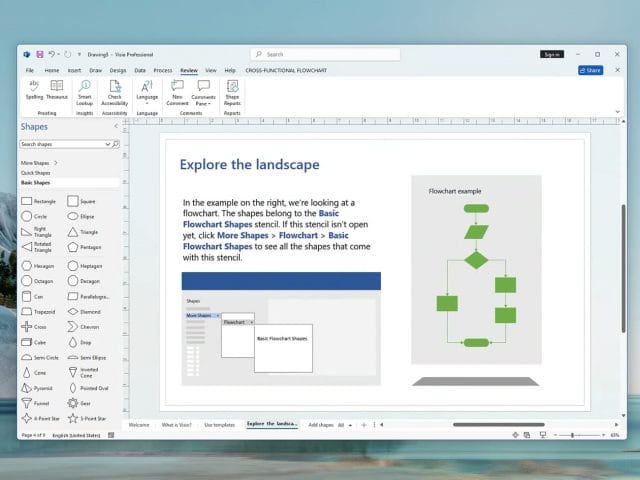
Task: Switch to the Design ribbon tab
Action: (x=118, y=71)
